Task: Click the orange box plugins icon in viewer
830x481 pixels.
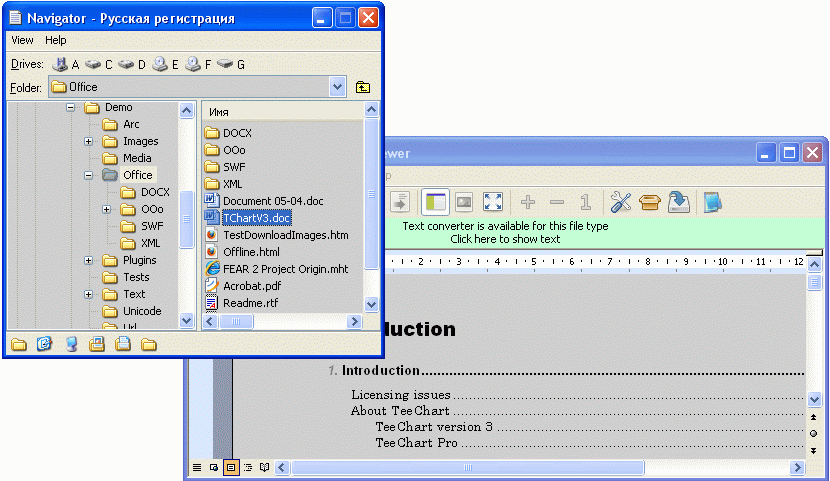Action: pos(649,202)
